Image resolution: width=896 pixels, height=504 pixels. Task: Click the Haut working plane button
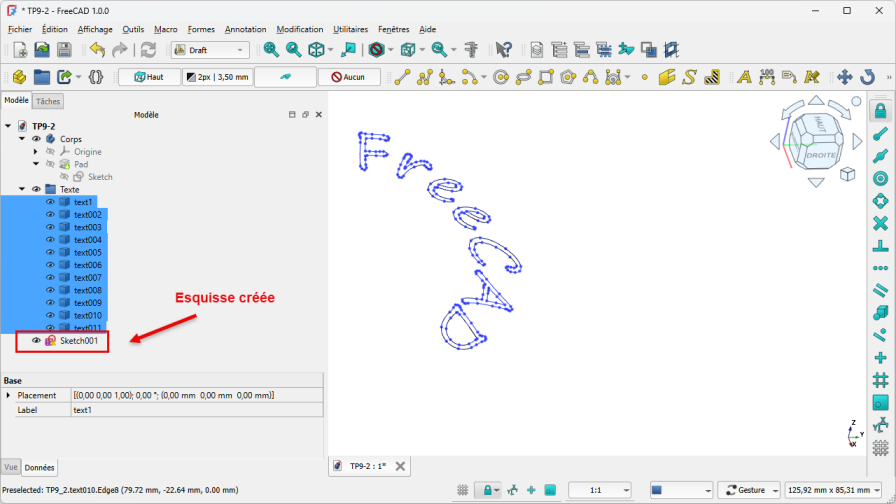pyautogui.click(x=149, y=77)
